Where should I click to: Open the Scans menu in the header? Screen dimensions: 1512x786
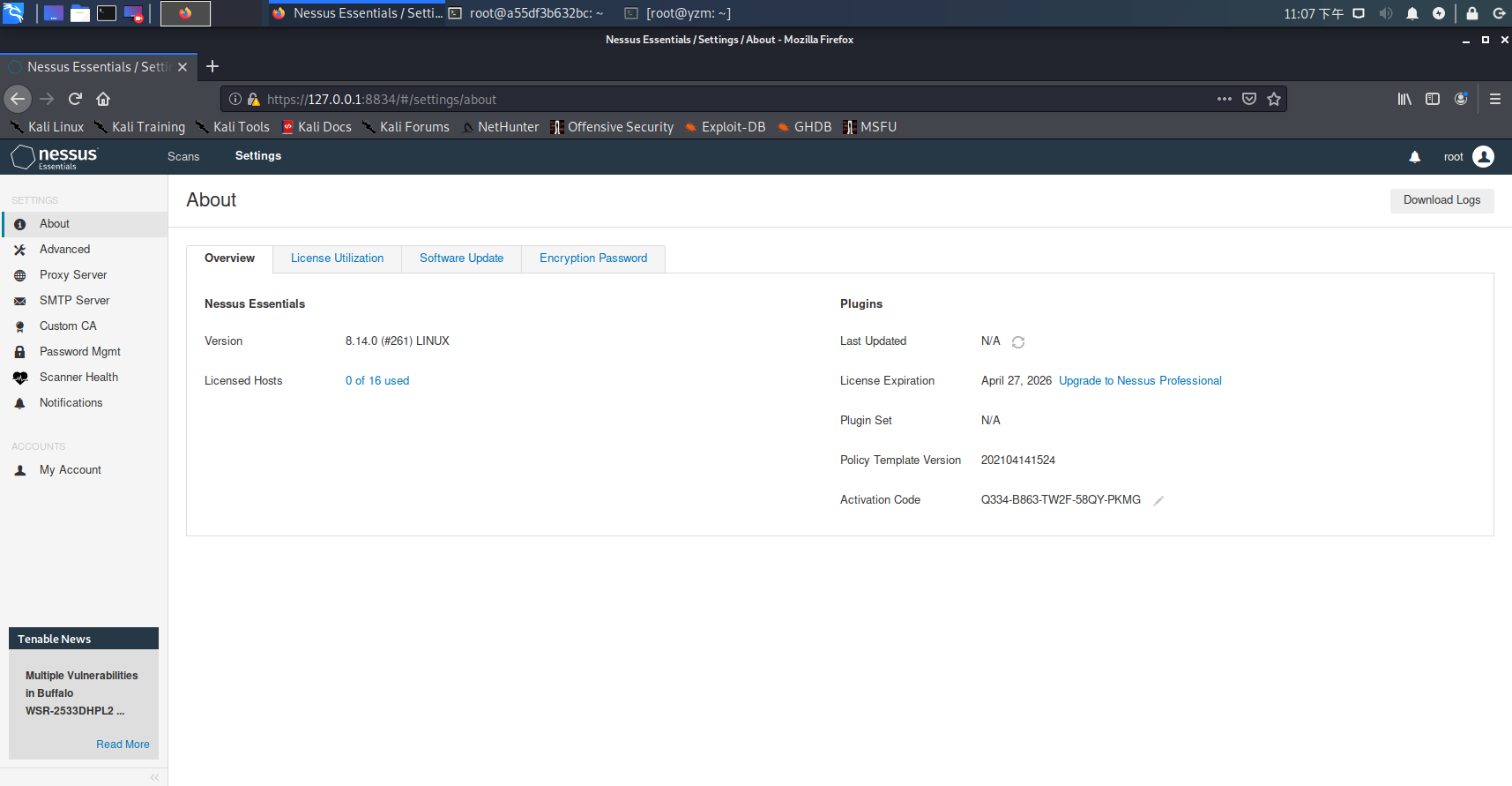(x=183, y=156)
